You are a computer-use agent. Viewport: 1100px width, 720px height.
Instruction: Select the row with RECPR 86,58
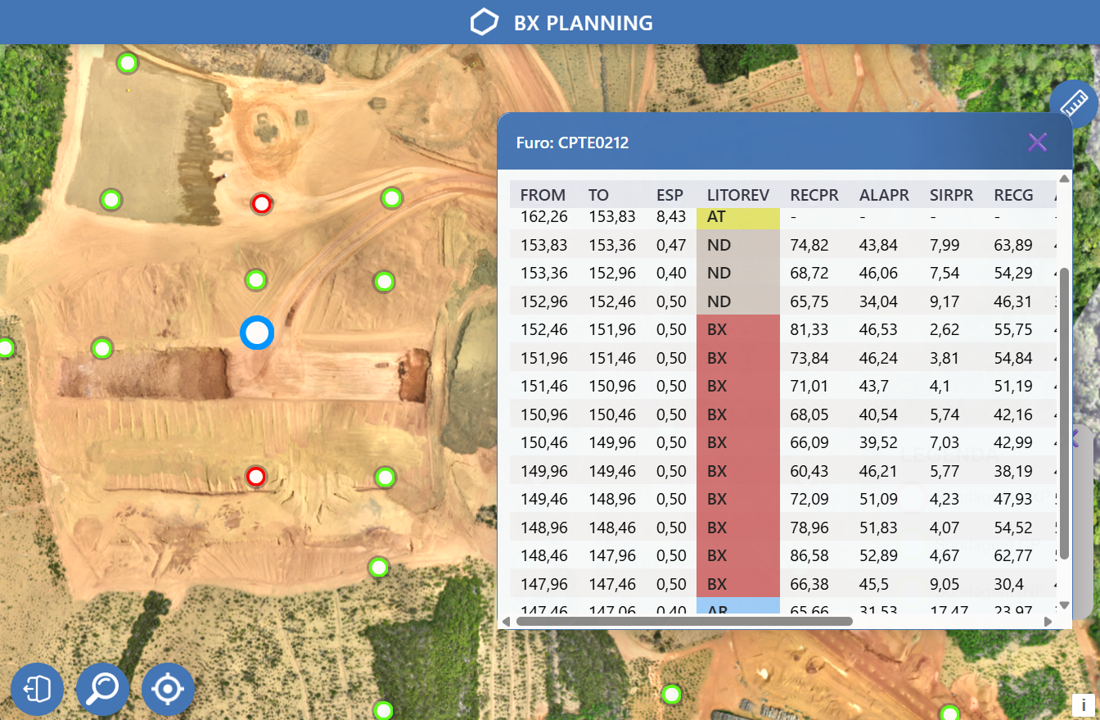click(x=780, y=555)
